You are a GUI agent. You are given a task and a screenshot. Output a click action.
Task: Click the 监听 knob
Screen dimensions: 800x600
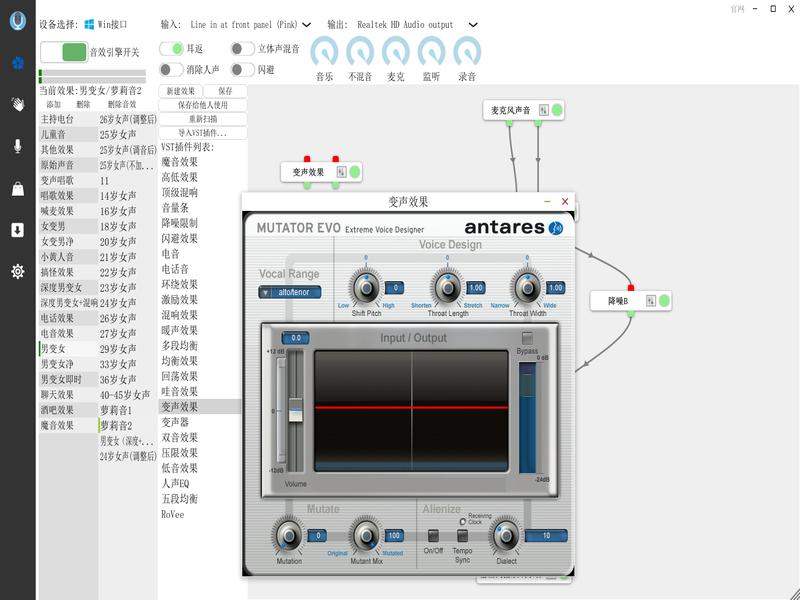point(432,51)
